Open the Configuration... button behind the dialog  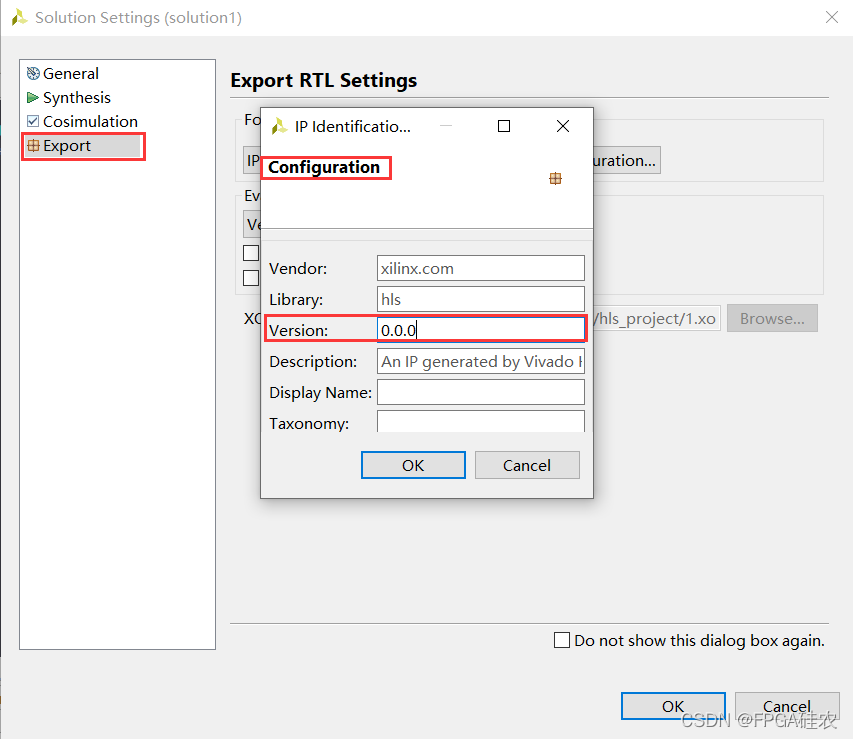626,160
